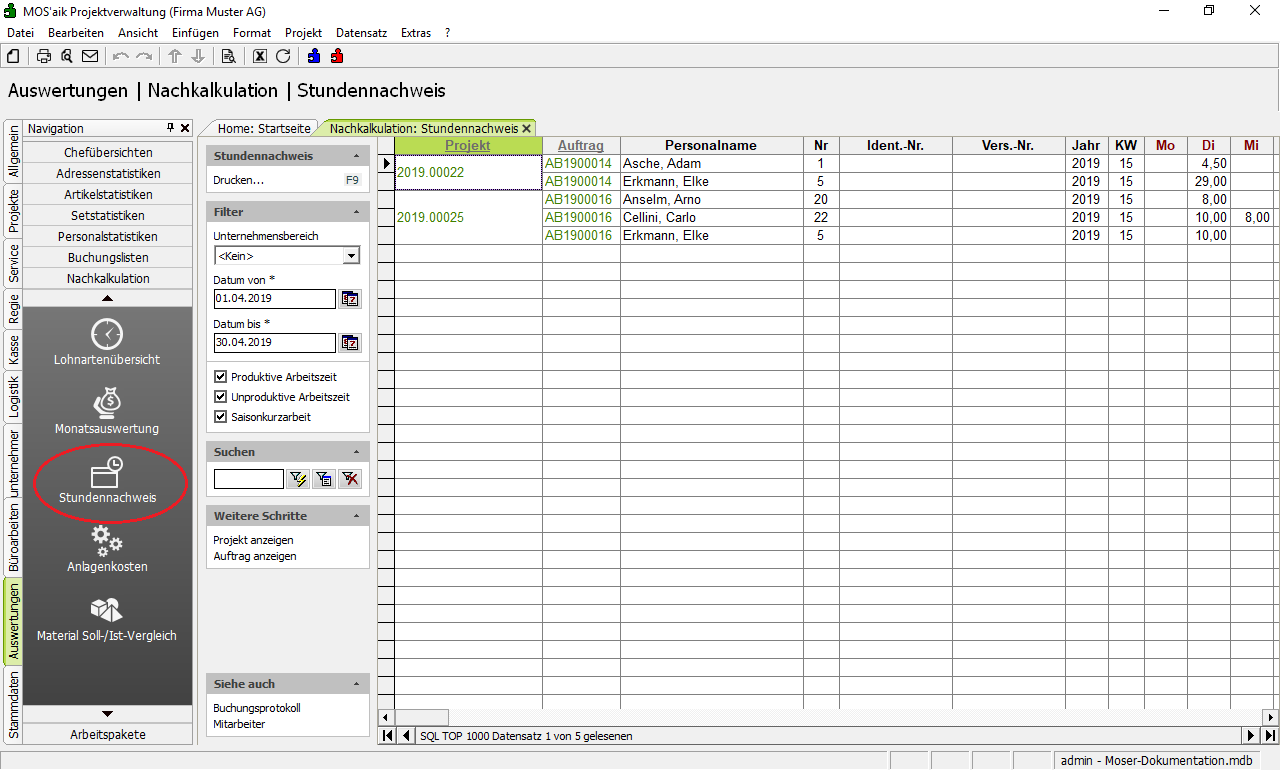Click the Buchungsprotokoll link
1280x770 pixels.
click(x=257, y=708)
